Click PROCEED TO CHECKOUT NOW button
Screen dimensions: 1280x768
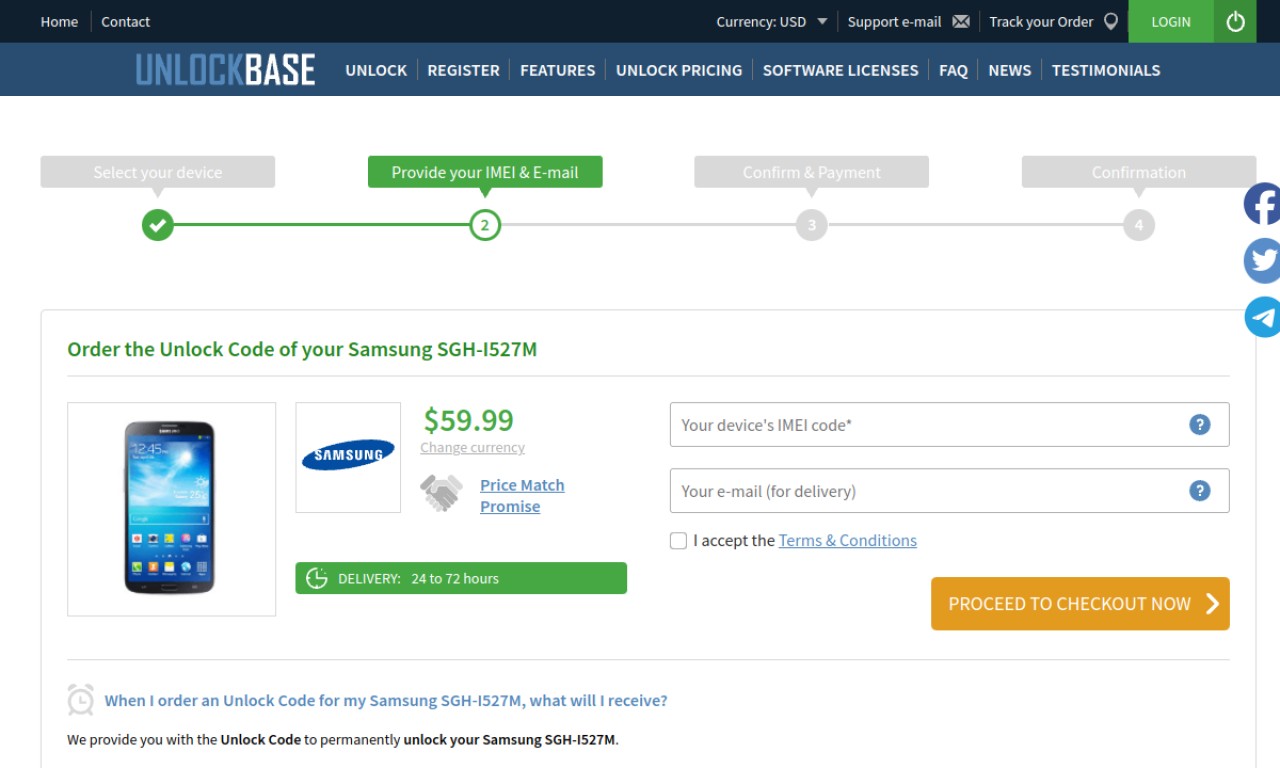coord(1080,604)
